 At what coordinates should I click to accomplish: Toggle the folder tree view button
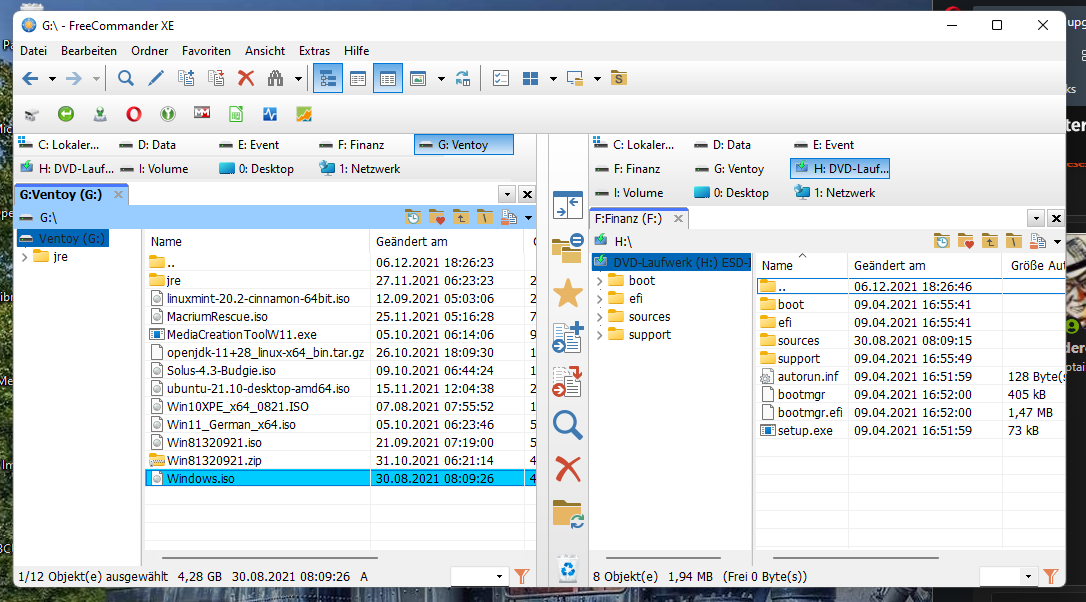[328, 78]
